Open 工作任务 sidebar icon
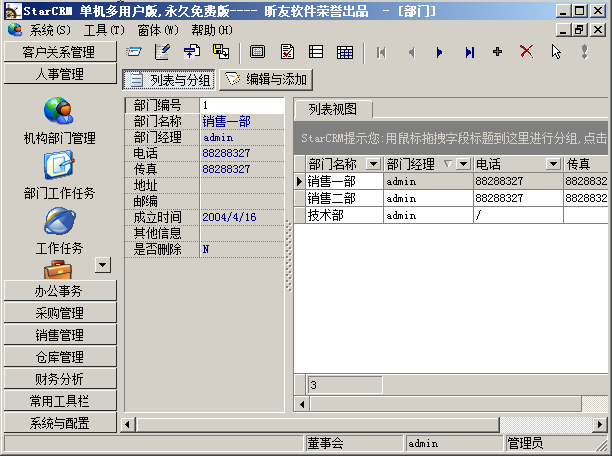 tap(59, 221)
